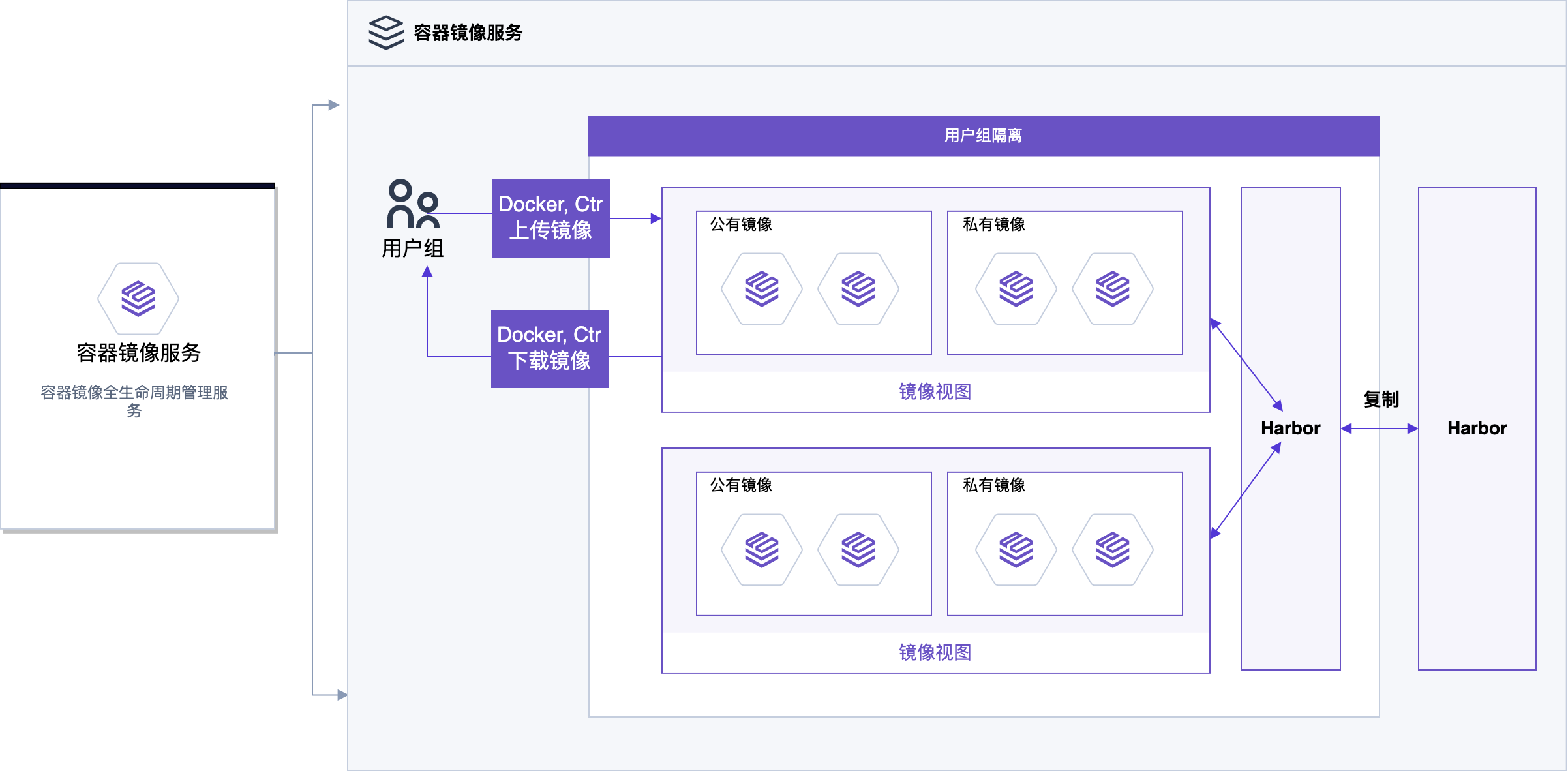Click the lower 公有镜像 label

click(741, 485)
